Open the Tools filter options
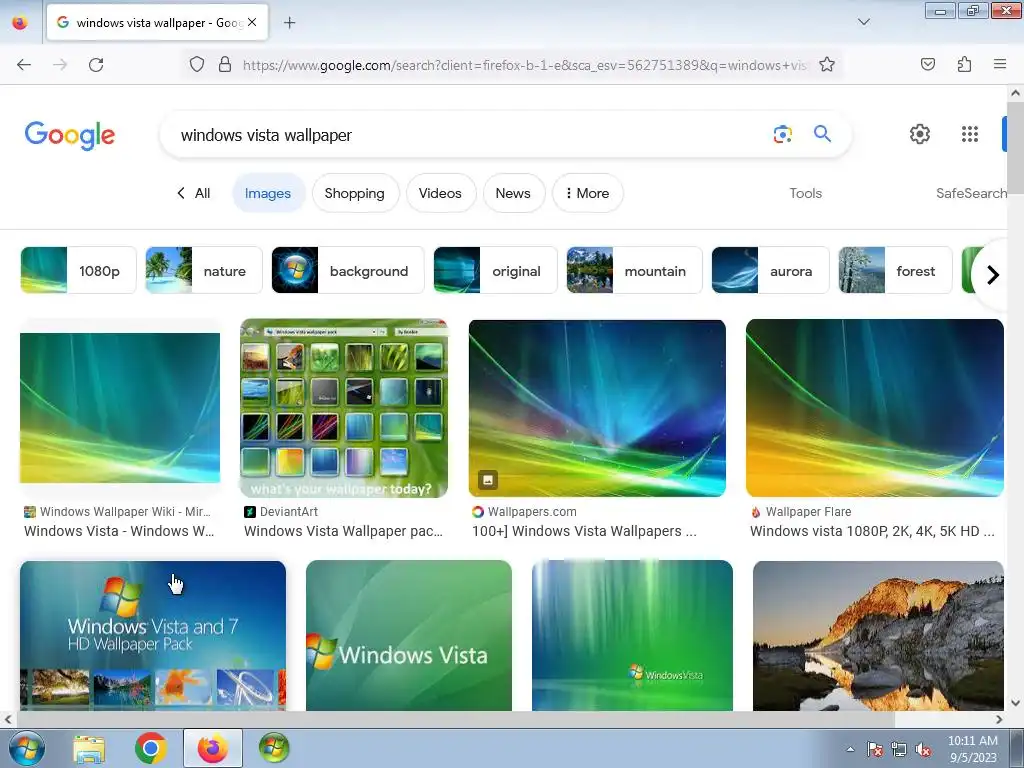1024x768 pixels. [x=805, y=193]
